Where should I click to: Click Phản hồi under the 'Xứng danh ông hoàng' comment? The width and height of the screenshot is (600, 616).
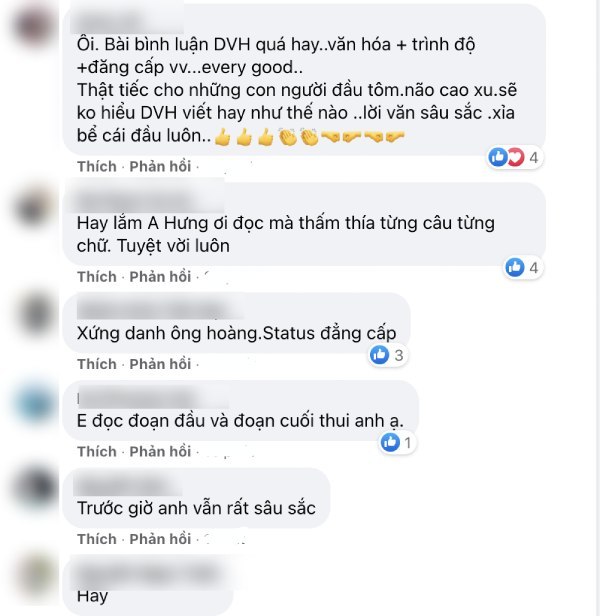click(160, 364)
